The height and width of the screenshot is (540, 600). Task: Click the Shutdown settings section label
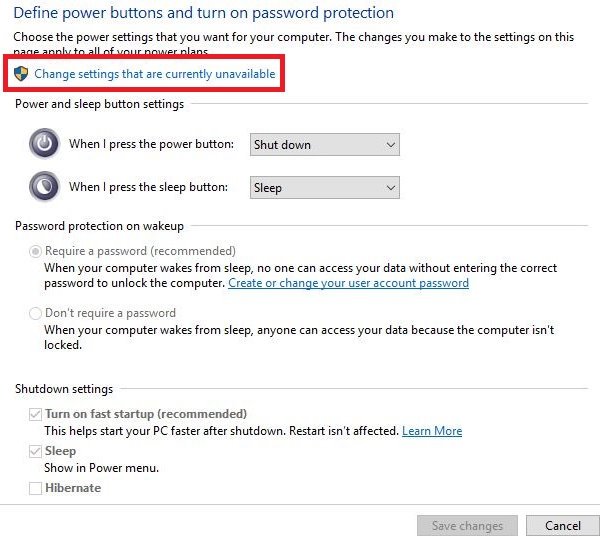64,389
